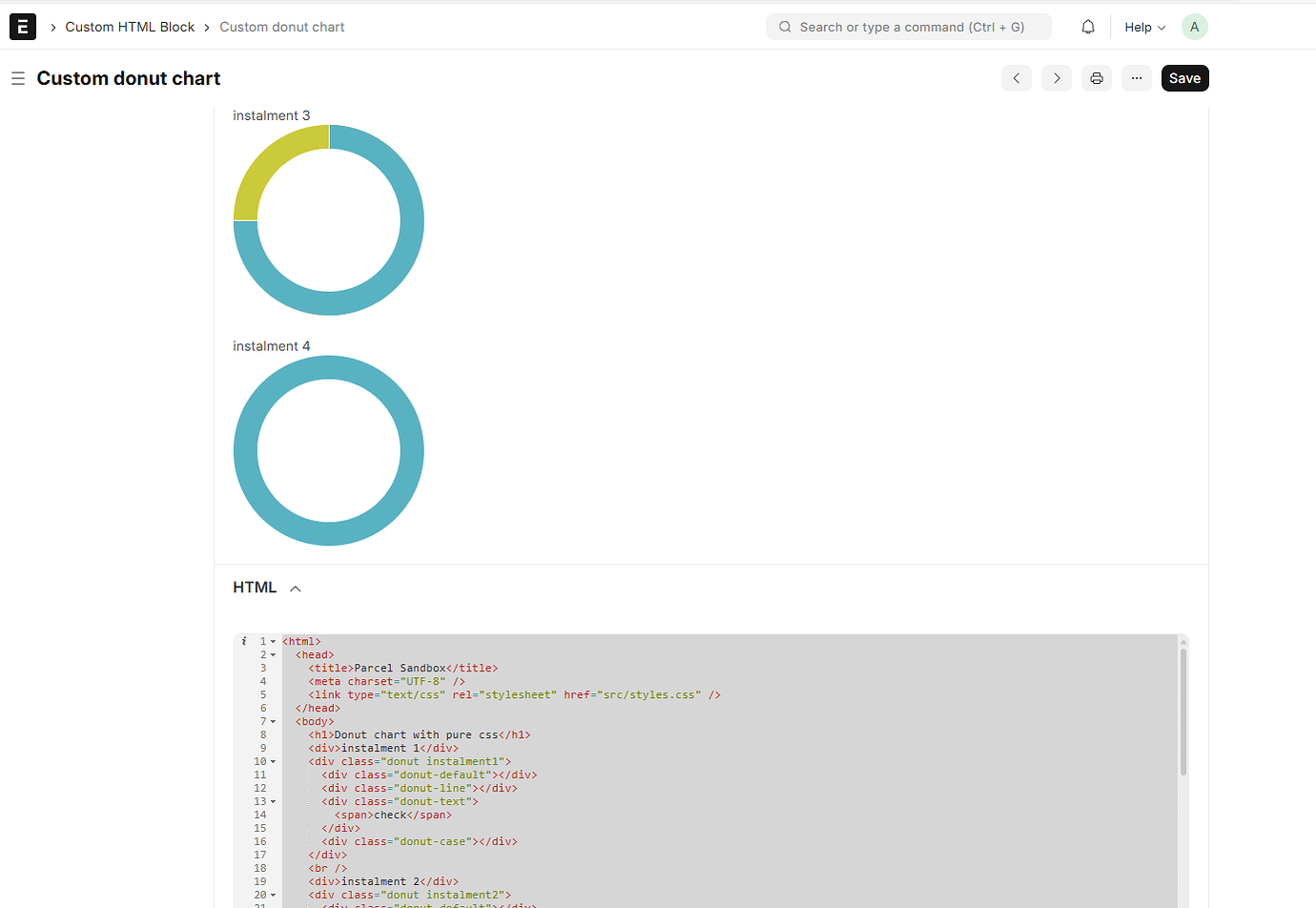
Task: Click the user avatar labeled A
Action: 1194,26
